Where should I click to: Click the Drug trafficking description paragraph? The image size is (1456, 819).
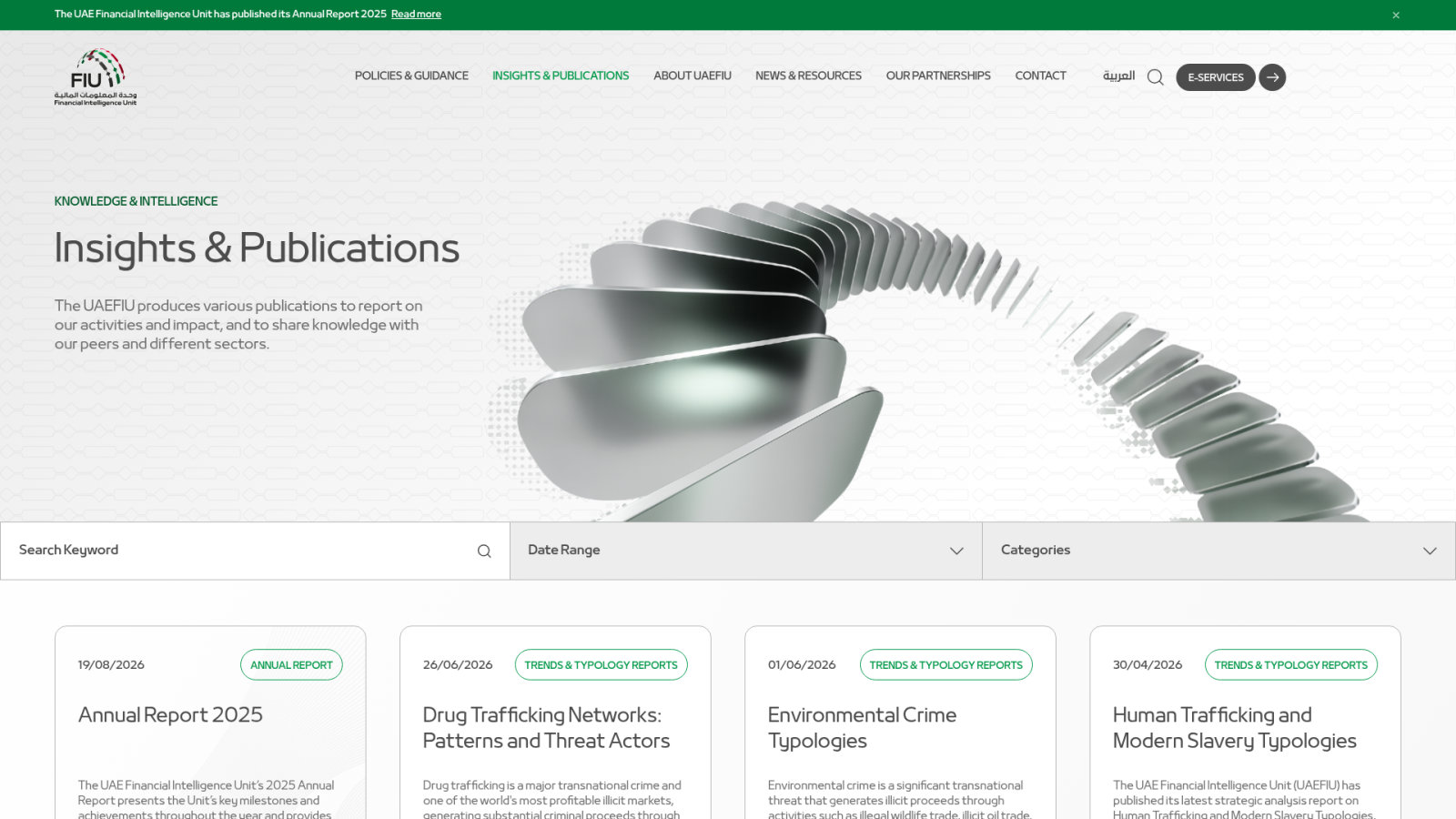[551, 799]
